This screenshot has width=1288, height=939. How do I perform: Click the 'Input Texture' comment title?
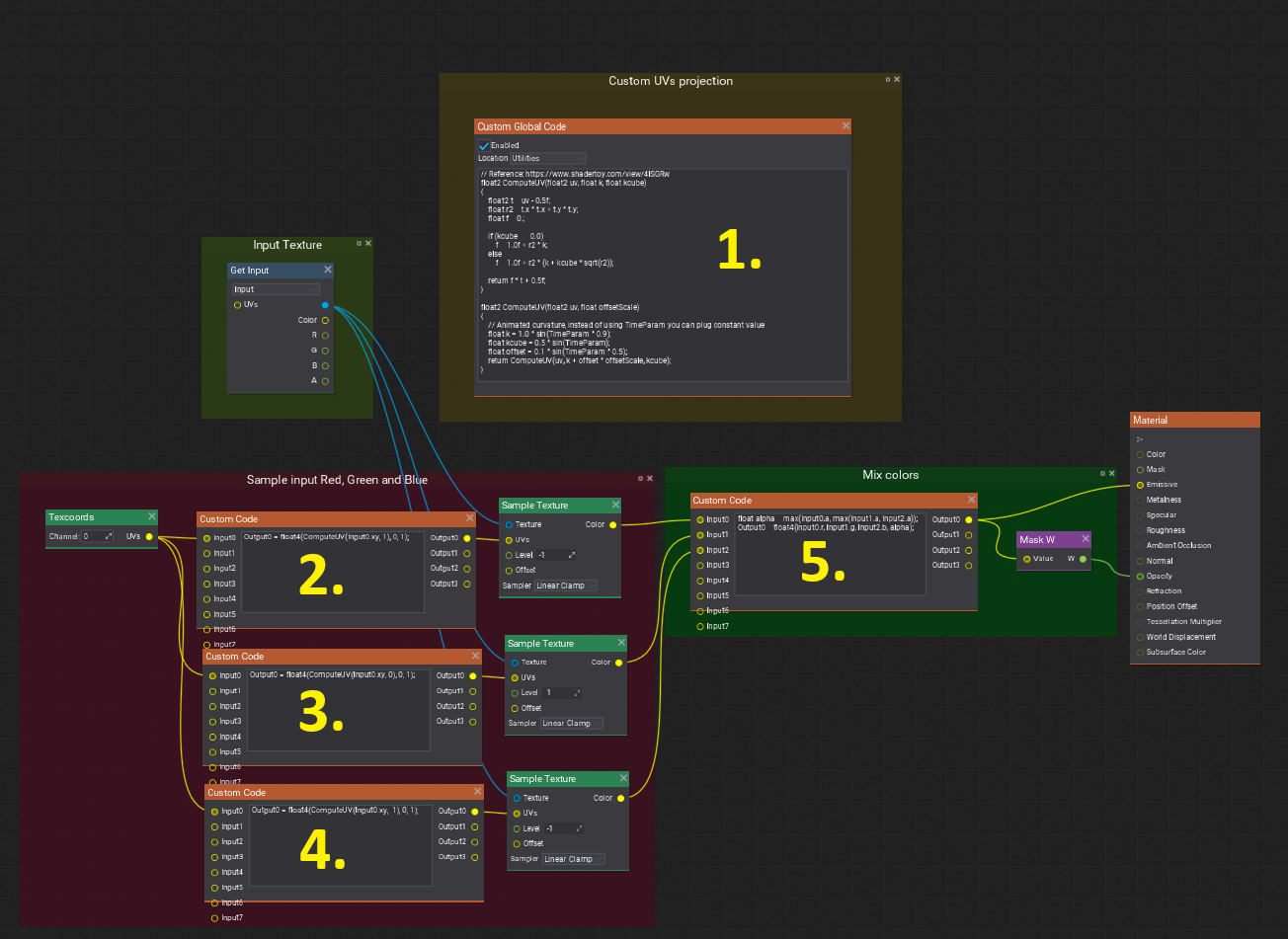tap(287, 245)
